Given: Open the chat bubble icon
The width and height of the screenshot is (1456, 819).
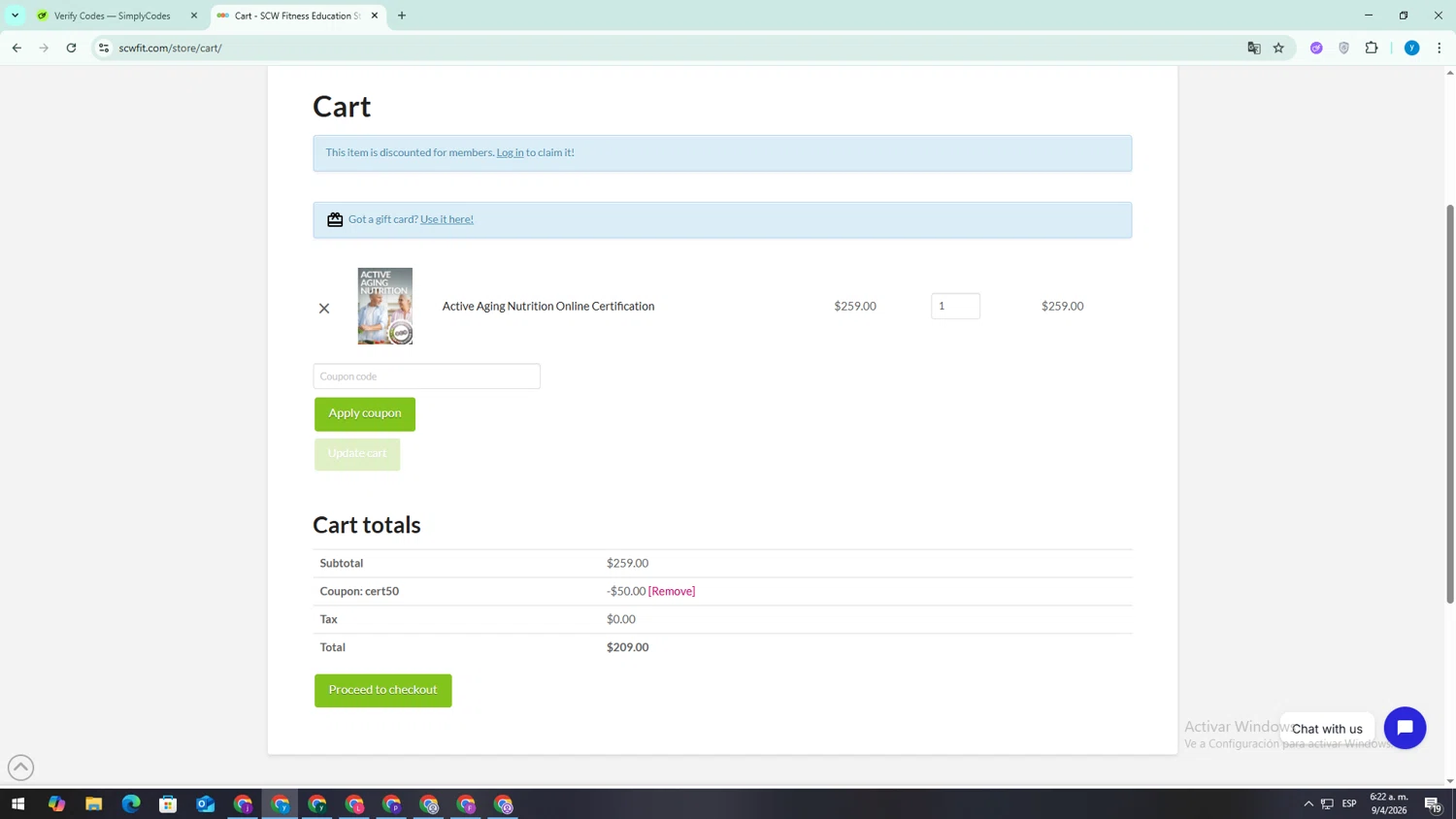Looking at the screenshot, I should 1405,728.
